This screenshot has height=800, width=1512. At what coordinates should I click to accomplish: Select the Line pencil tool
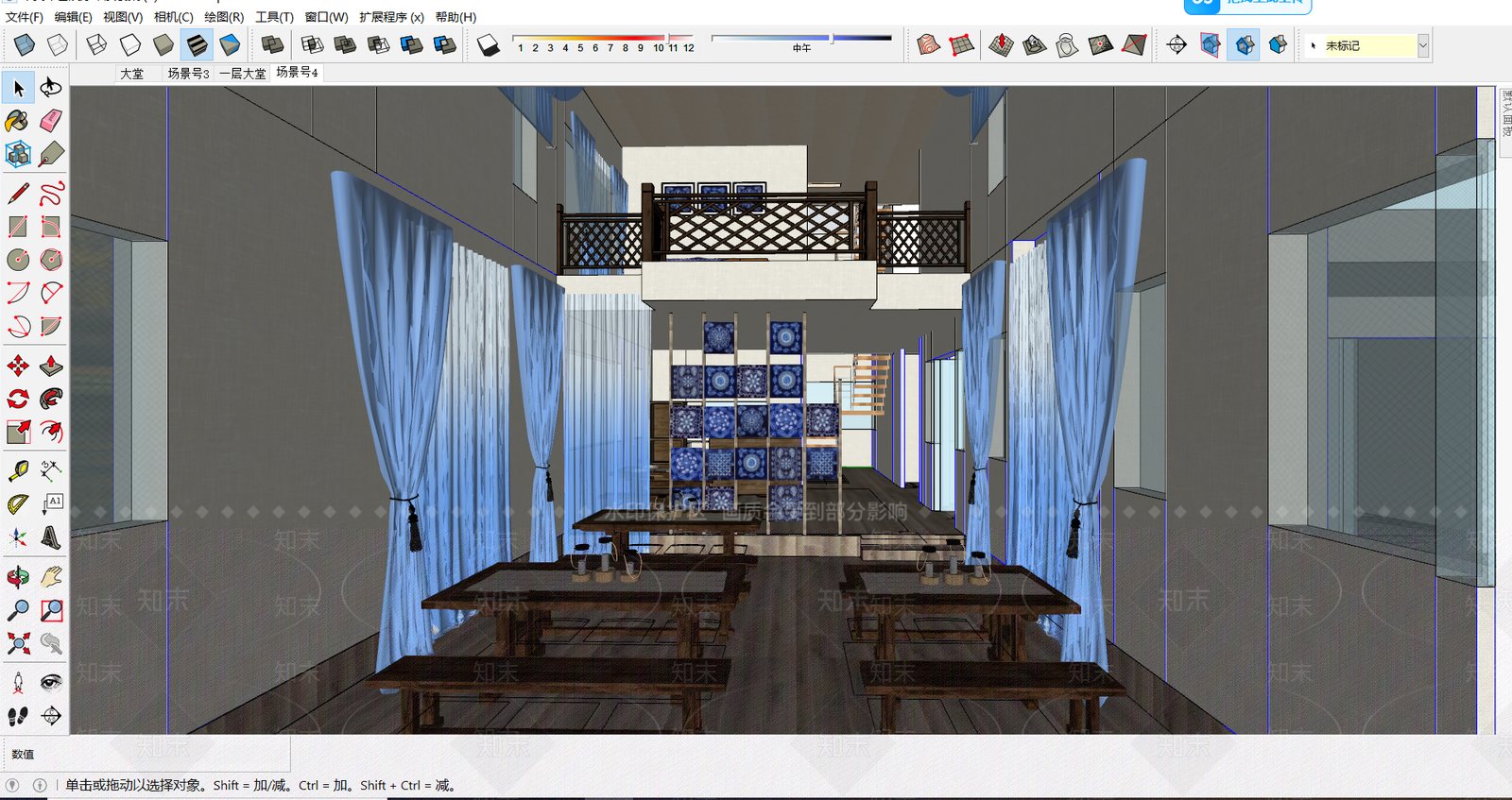18,194
